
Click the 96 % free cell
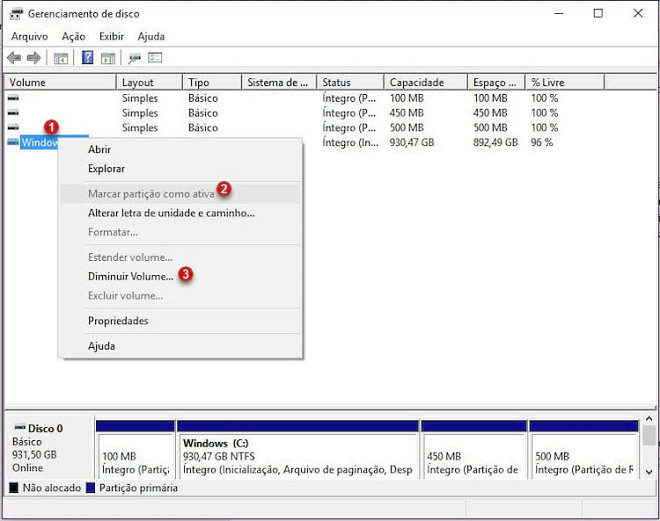pyautogui.click(x=542, y=142)
